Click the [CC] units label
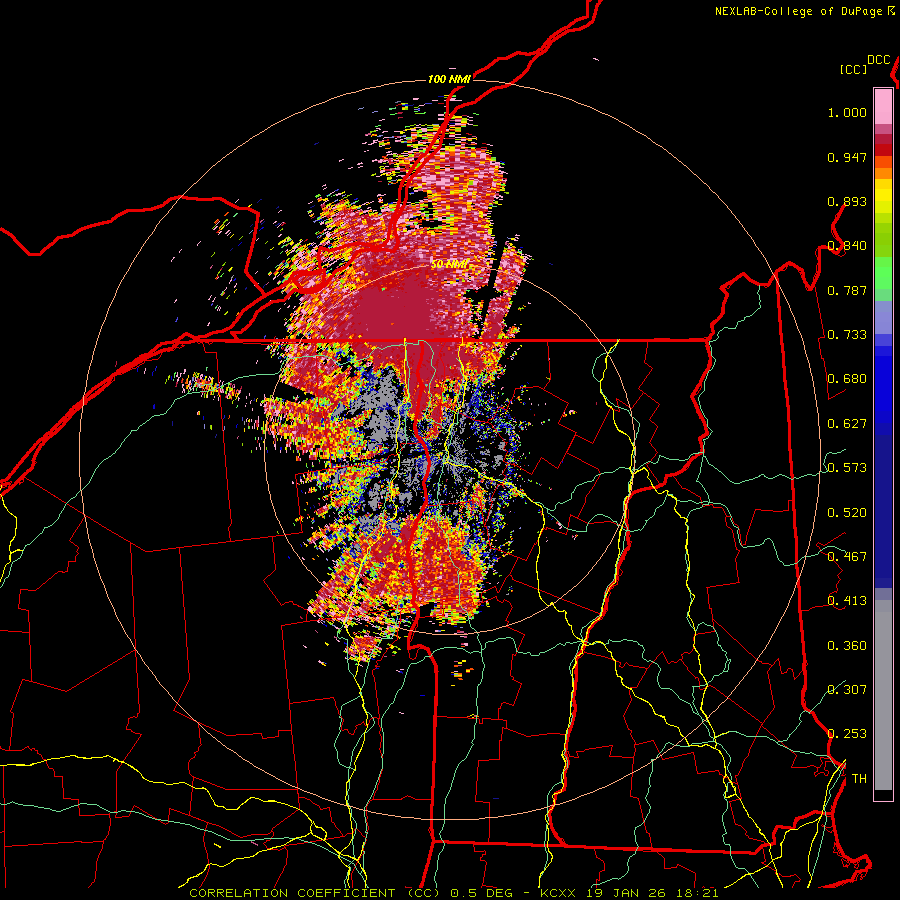The image size is (900, 900). (854, 69)
